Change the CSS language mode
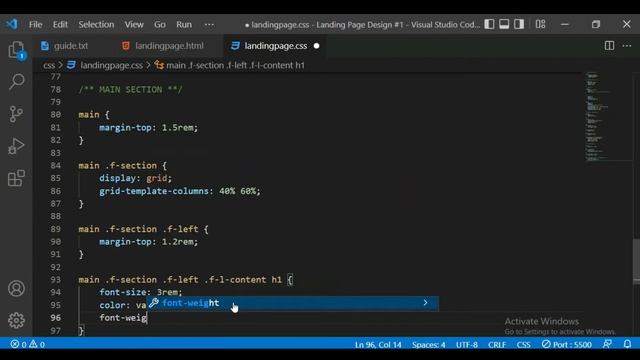 tap(524, 344)
